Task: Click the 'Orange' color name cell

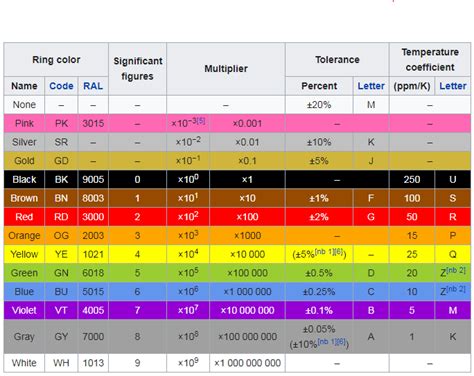Action: click(24, 235)
